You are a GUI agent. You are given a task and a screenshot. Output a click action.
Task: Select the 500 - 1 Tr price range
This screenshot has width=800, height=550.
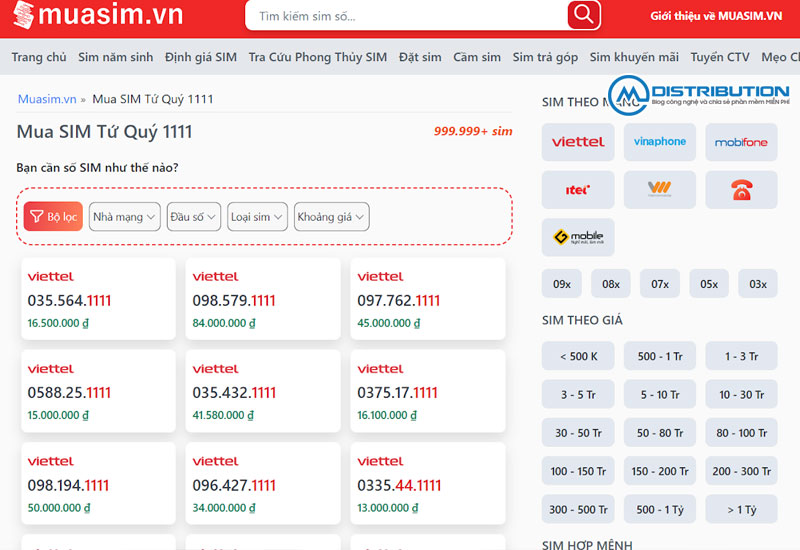tap(660, 356)
